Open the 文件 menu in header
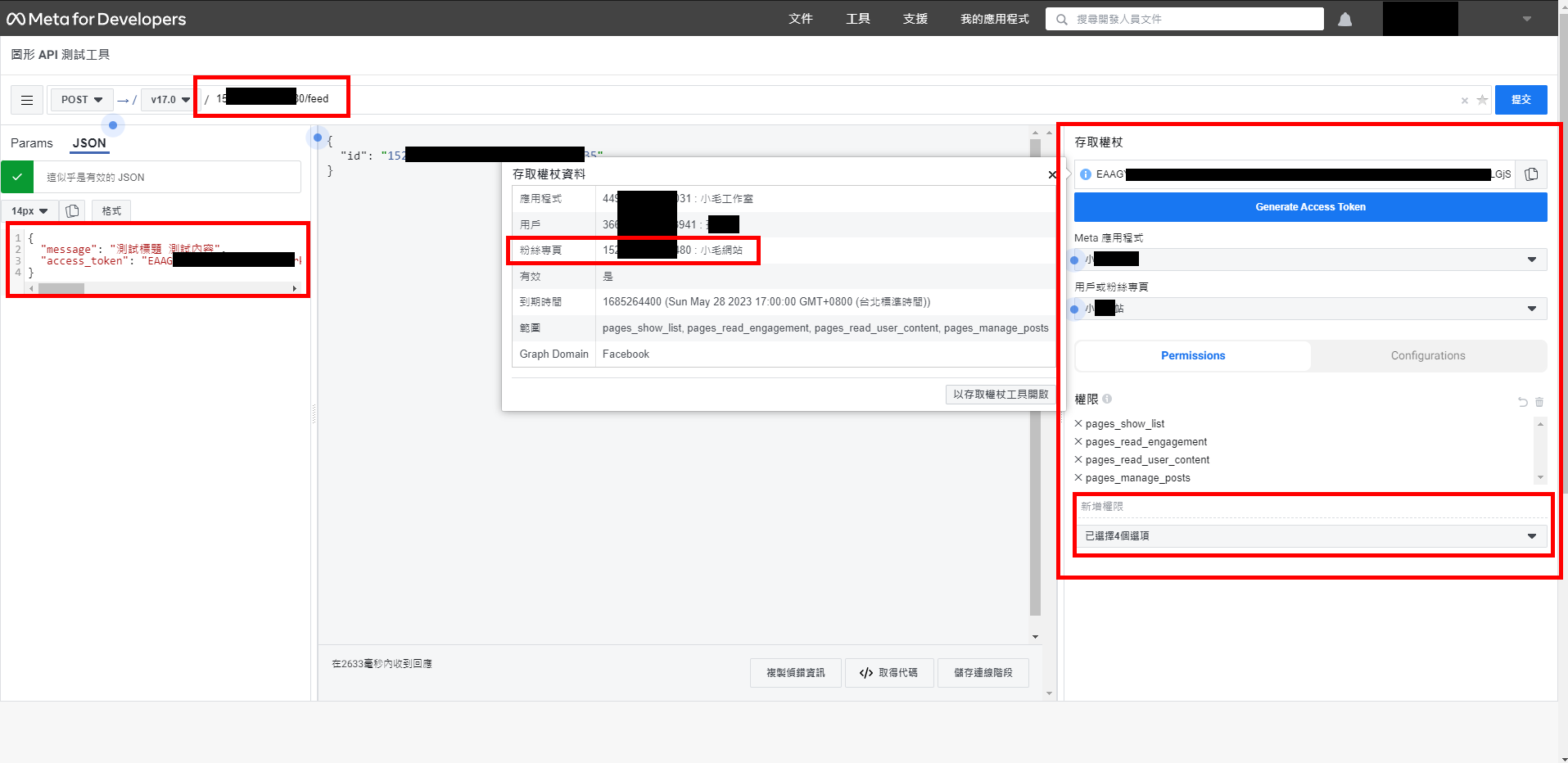Viewport: 1568px width, 763px height. [801, 19]
